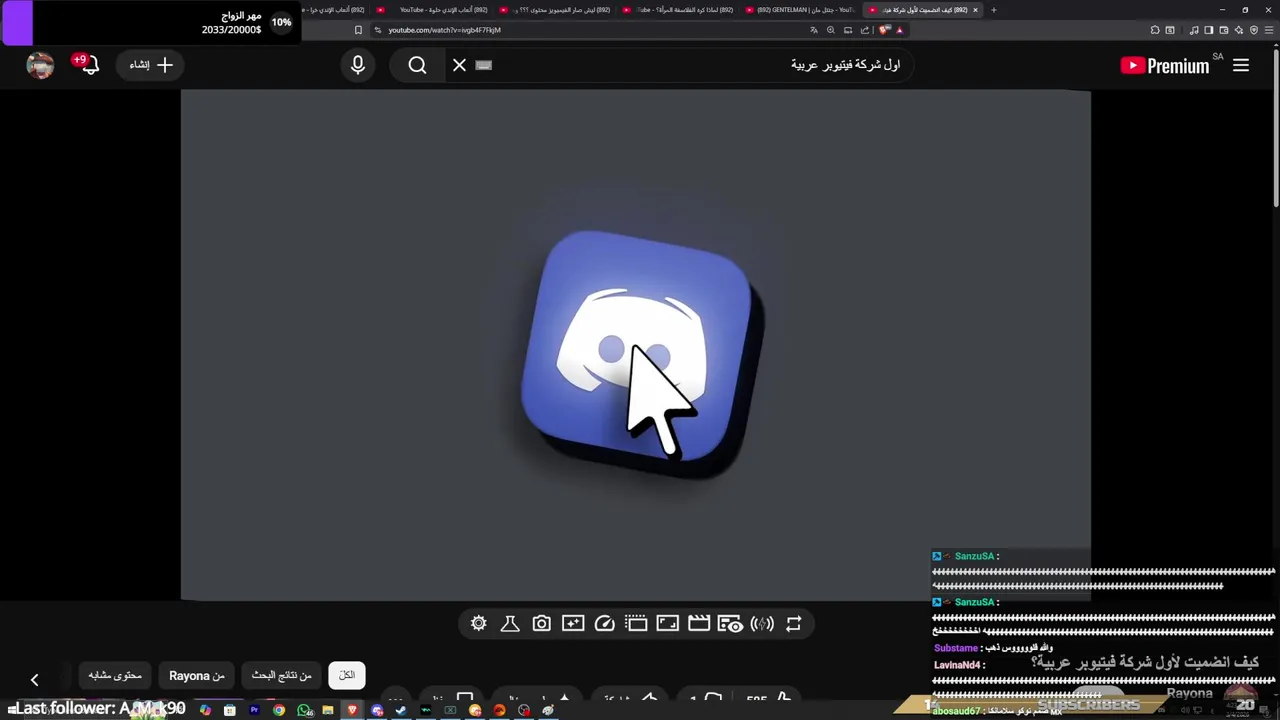Toggle the fit-to-window resize icon
1280x720 pixels.
(x=667, y=623)
